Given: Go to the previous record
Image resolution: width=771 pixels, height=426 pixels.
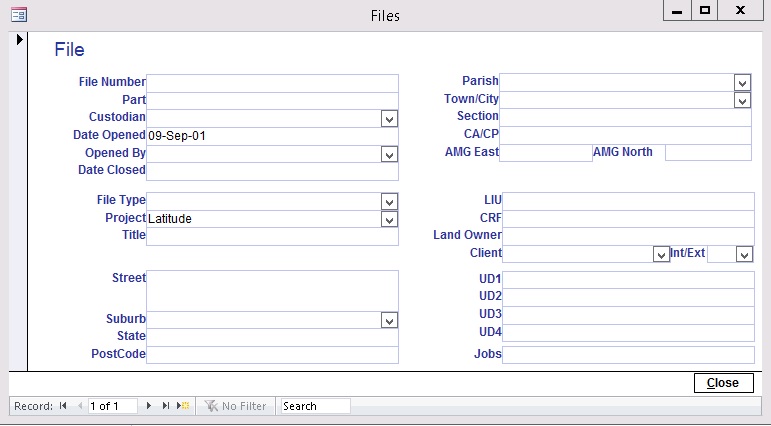Looking at the screenshot, I should pos(80,406).
